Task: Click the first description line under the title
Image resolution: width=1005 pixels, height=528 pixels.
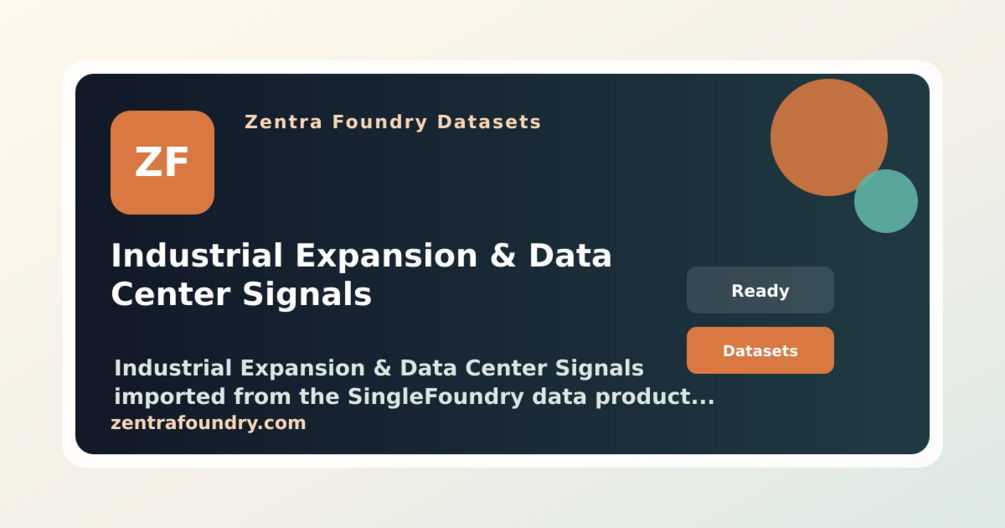Action: coord(379,368)
